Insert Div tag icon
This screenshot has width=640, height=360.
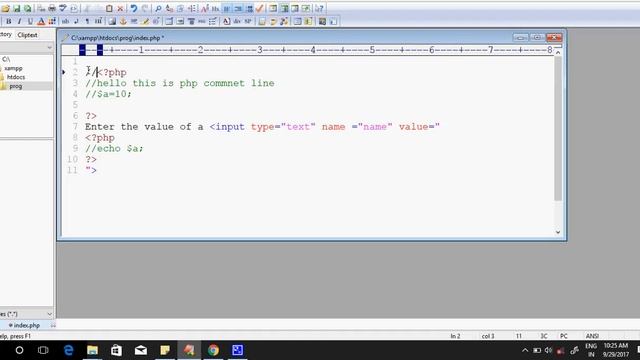[237, 21]
